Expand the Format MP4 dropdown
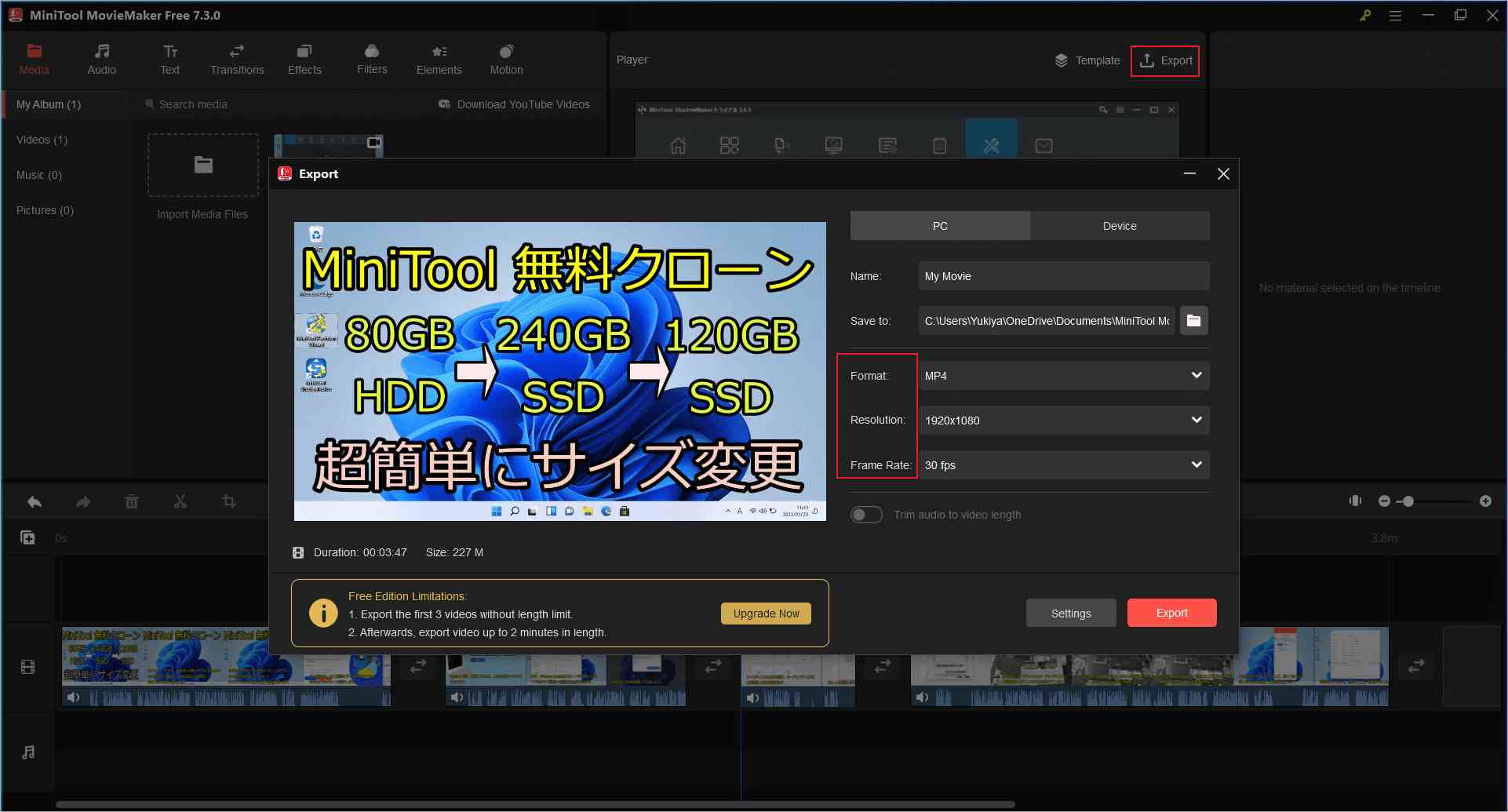The height and width of the screenshot is (812, 1508). coord(1063,376)
